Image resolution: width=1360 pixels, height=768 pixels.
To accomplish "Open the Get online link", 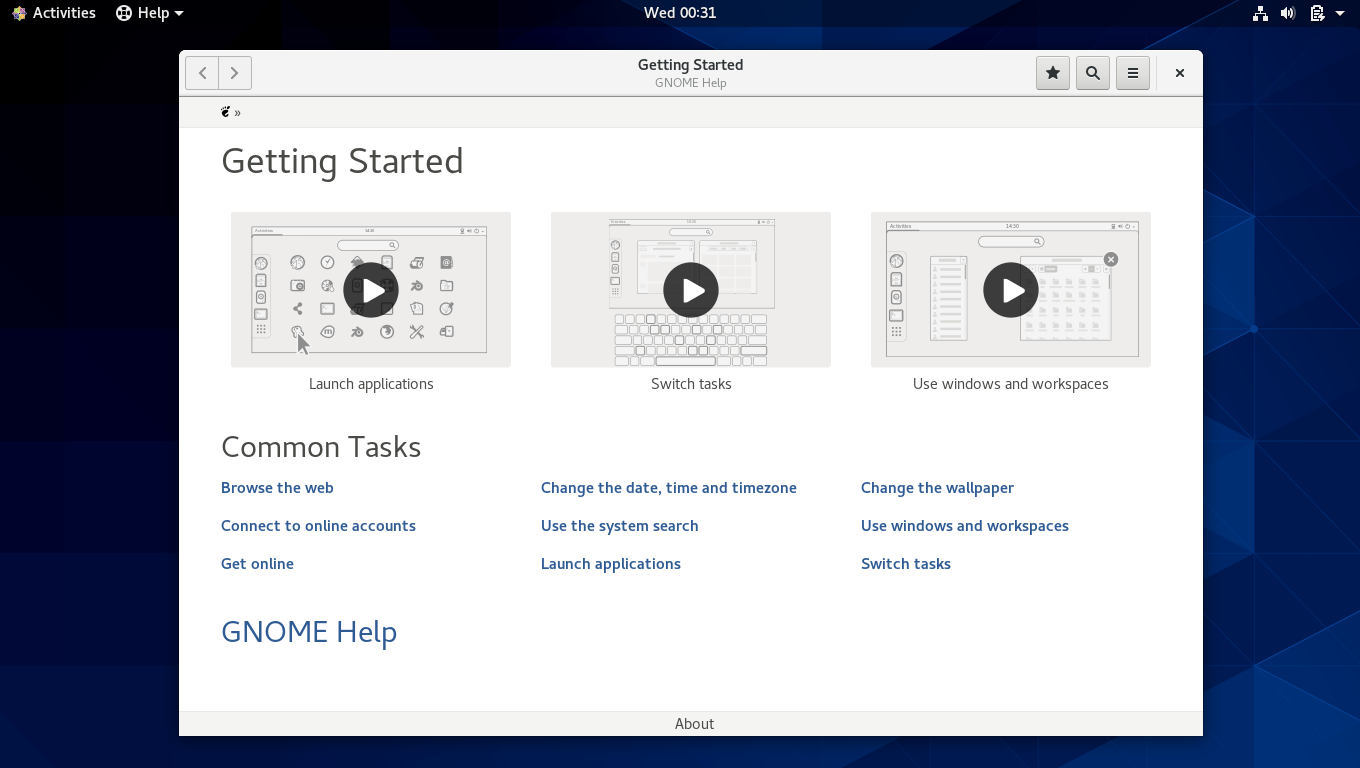I will coord(257,564).
